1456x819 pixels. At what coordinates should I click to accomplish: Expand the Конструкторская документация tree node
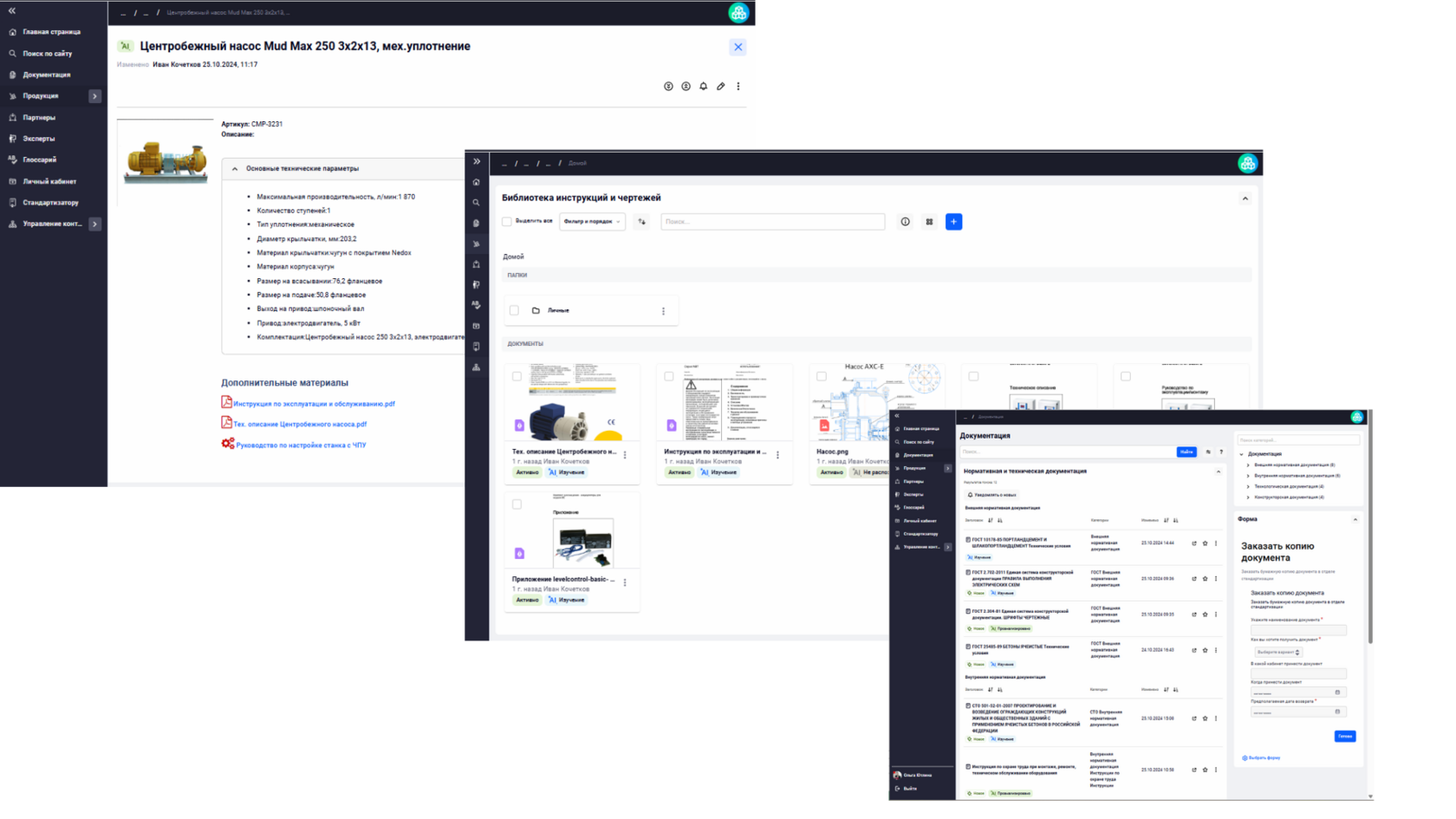[1248, 497]
